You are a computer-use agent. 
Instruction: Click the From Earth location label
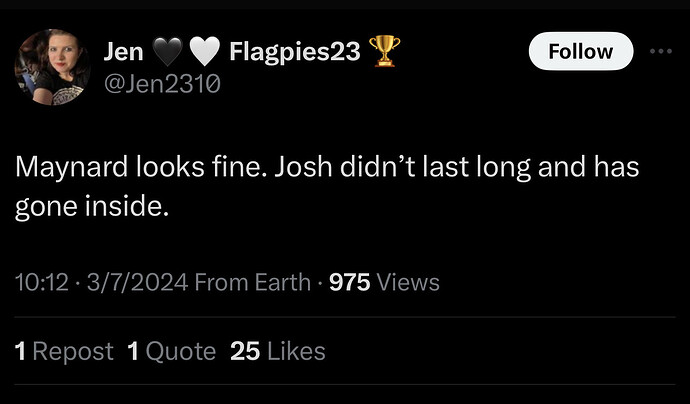pos(253,283)
